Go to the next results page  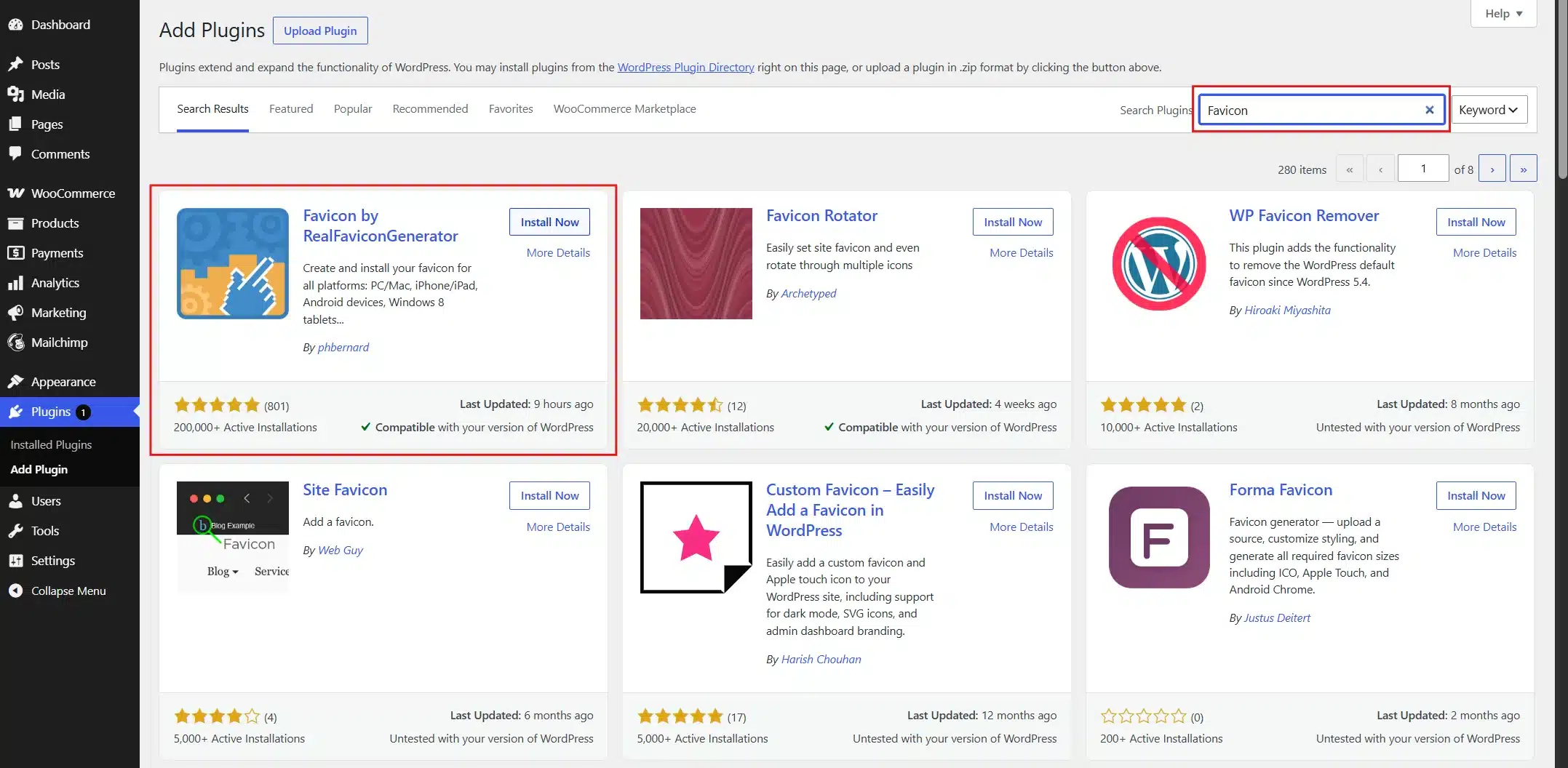1492,169
